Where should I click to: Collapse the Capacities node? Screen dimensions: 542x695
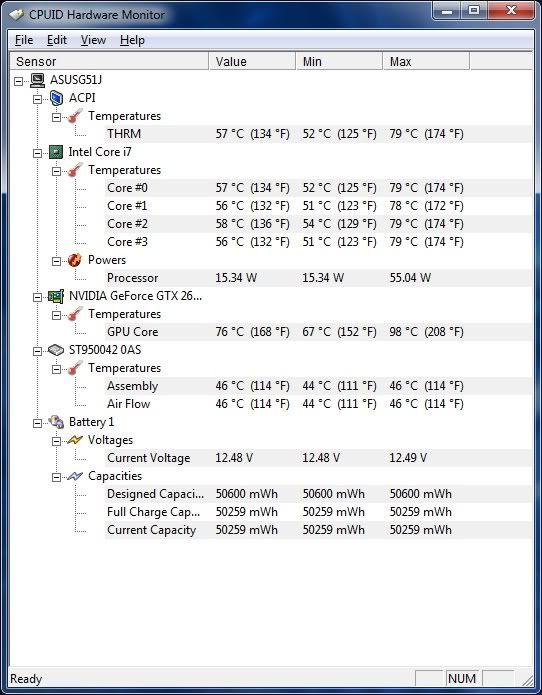click(56, 477)
